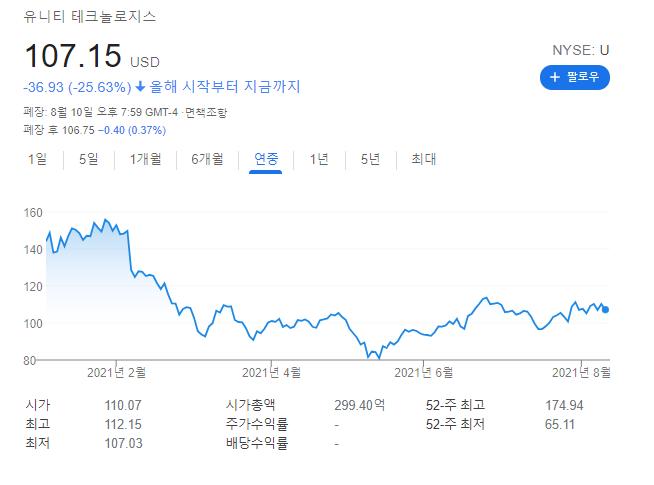Click the down arrow next to -25.63%

pyautogui.click(x=140, y=86)
